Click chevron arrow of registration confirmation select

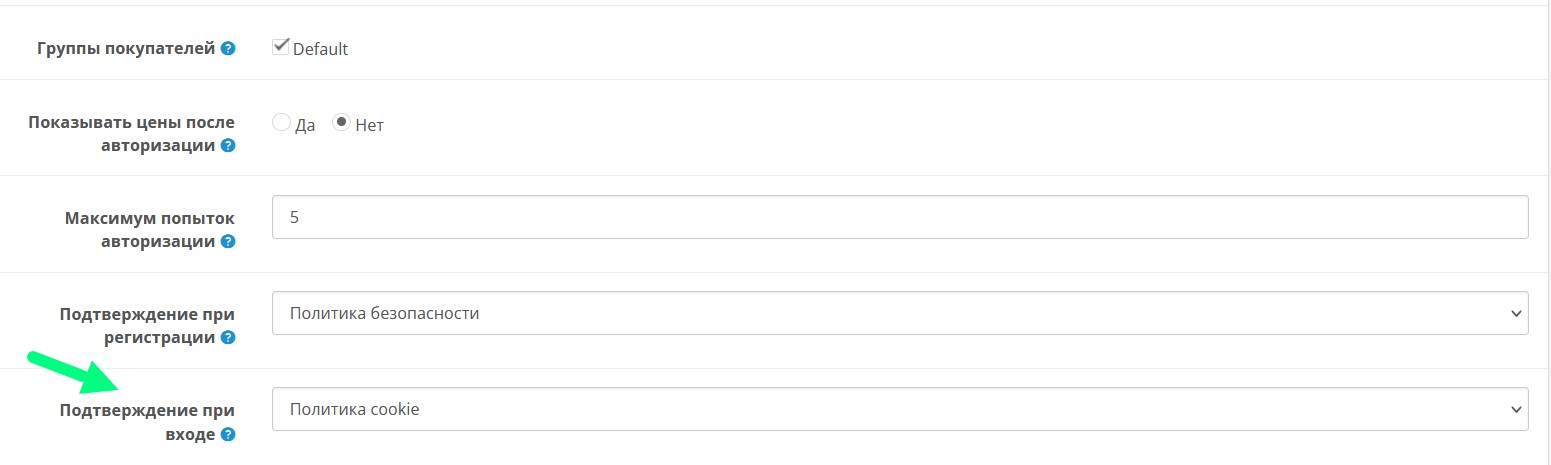click(x=1513, y=314)
